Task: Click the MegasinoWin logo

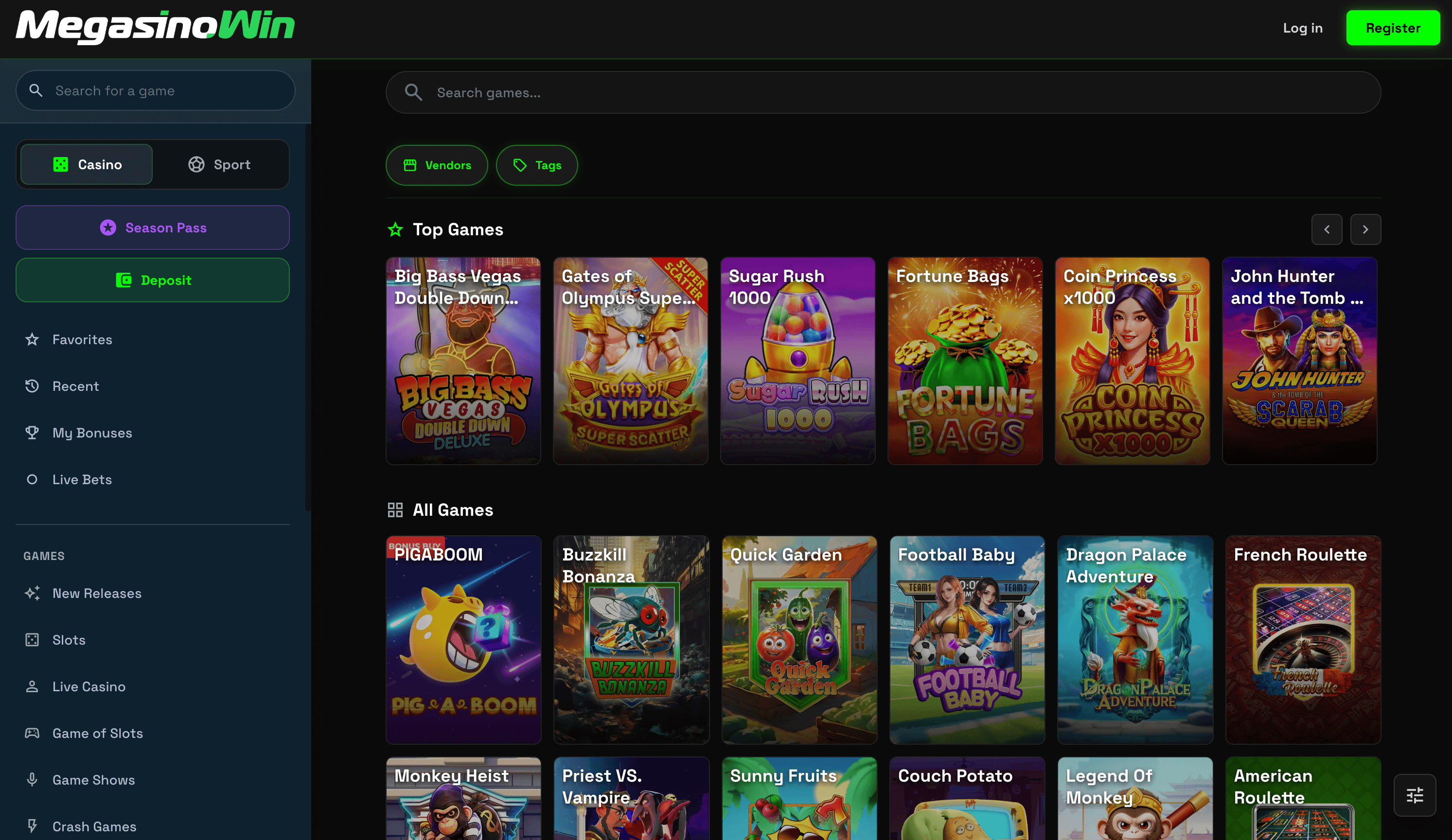Action: 155,27
